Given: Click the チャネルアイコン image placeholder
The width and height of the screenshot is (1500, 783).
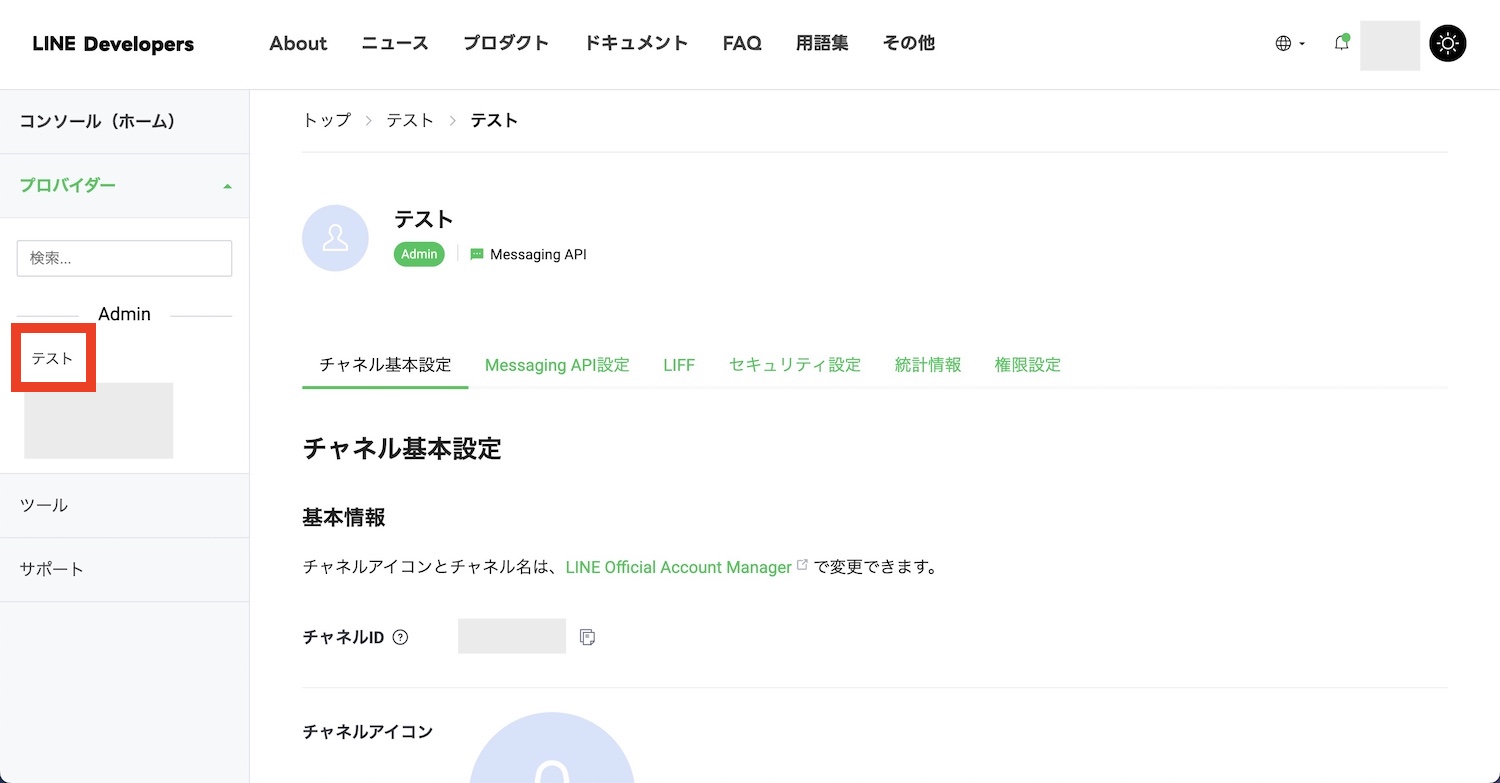Looking at the screenshot, I should [x=552, y=748].
